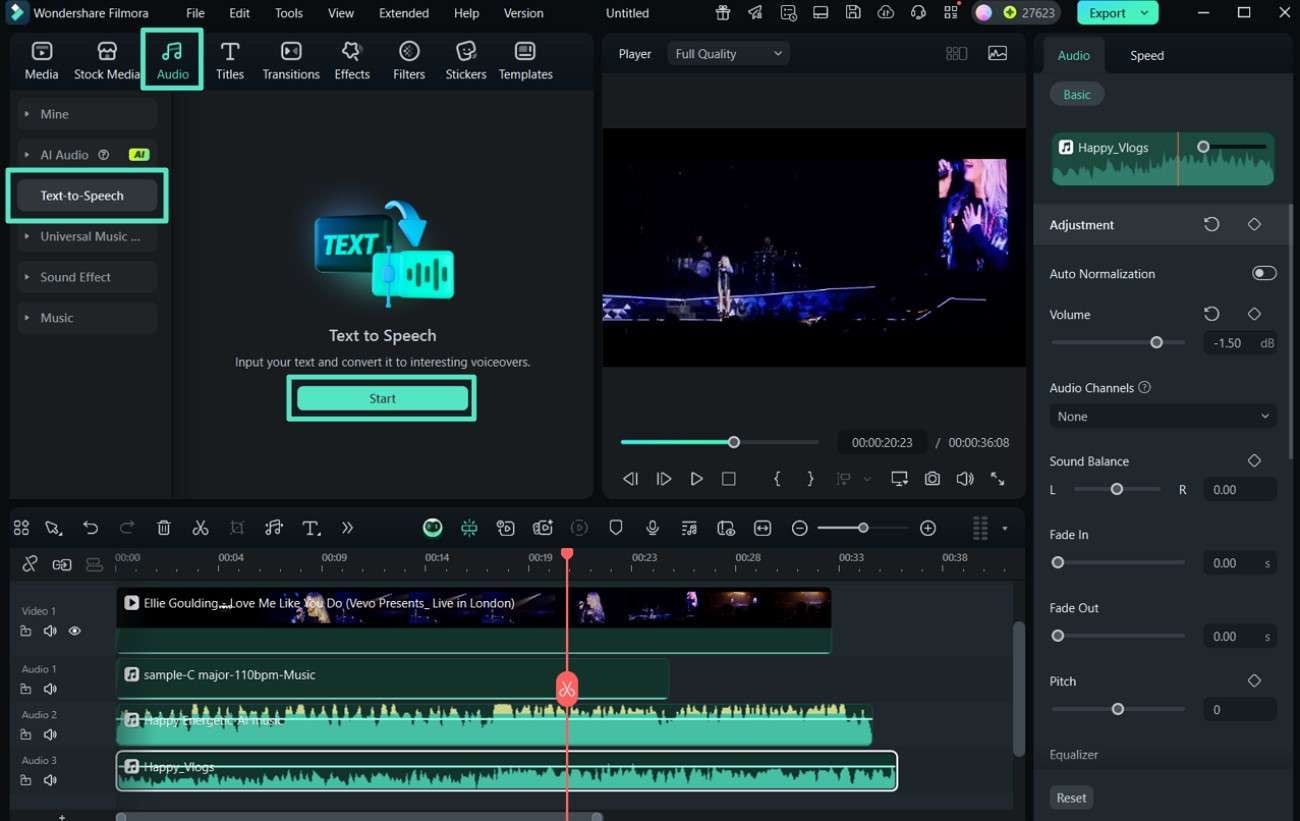Viewport: 1300px width, 821px height.
Task: Switch to the Speed tab
Action: pyautogui.click(x=1147, y=55)
